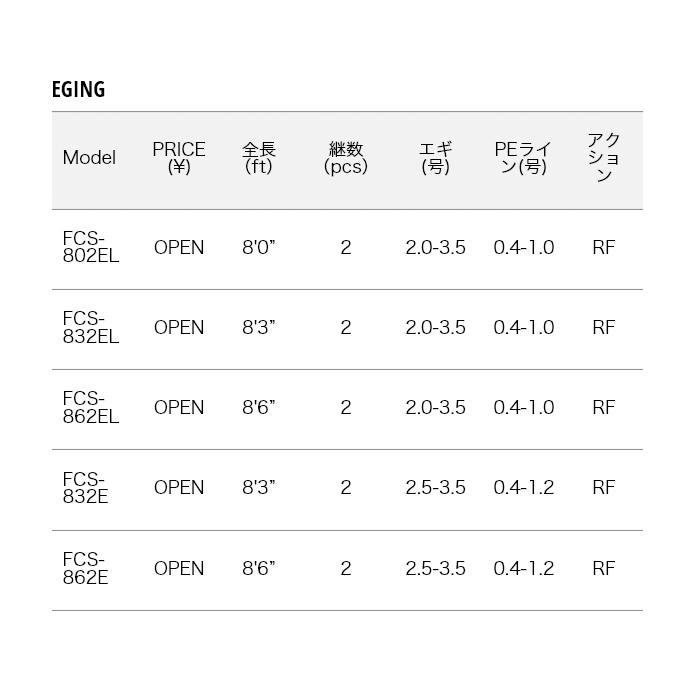Select the FCS-802EL model cell
Viewport: 680px width, 680px height.
91,247
